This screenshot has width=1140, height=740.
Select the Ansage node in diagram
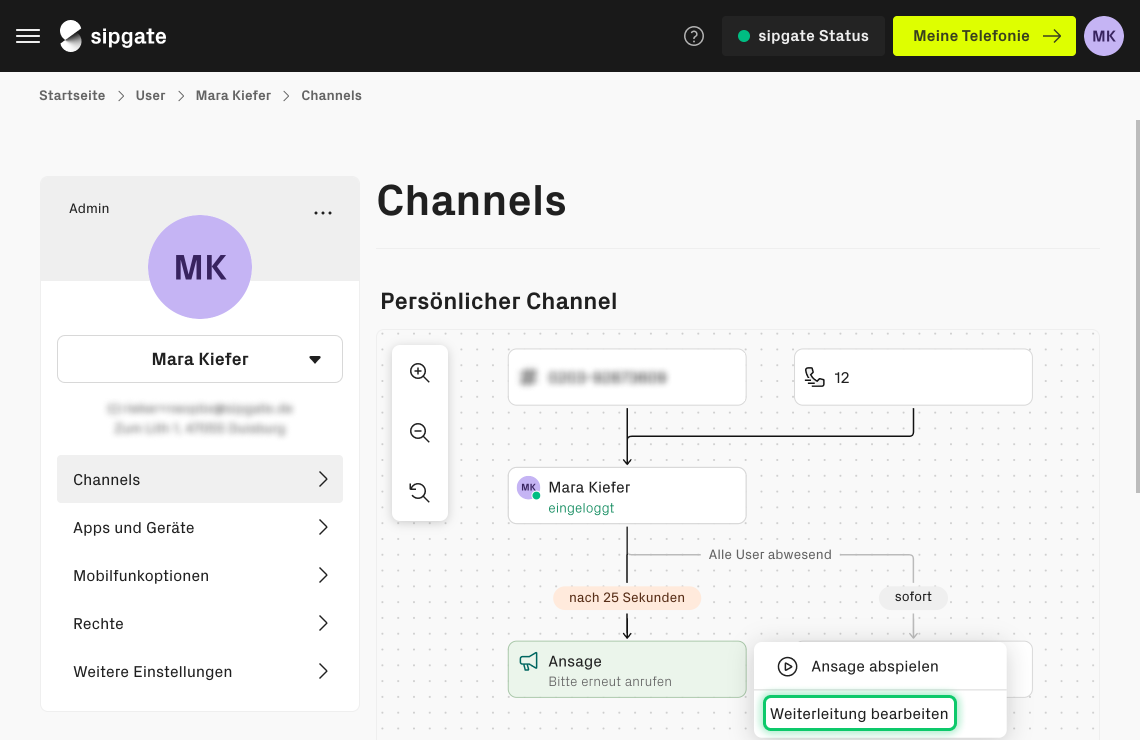coord(627,670)
